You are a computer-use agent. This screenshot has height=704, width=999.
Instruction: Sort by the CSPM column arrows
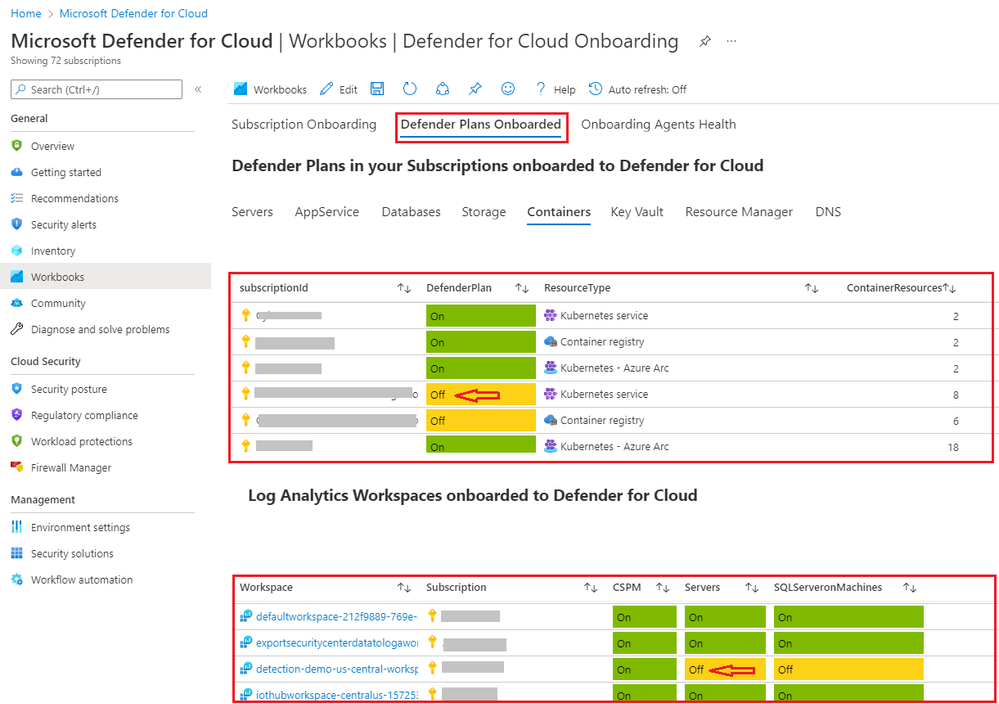[x=663, y=587]
